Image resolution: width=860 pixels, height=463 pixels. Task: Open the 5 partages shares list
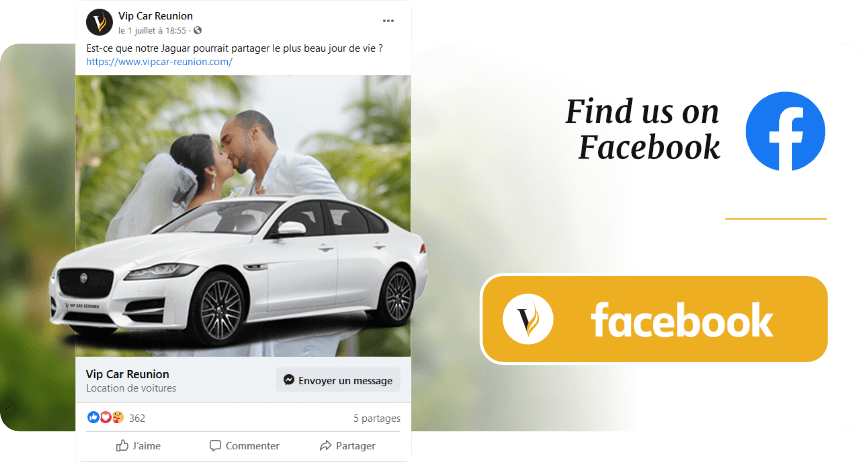pyautogui.click(x=377, y=418)
